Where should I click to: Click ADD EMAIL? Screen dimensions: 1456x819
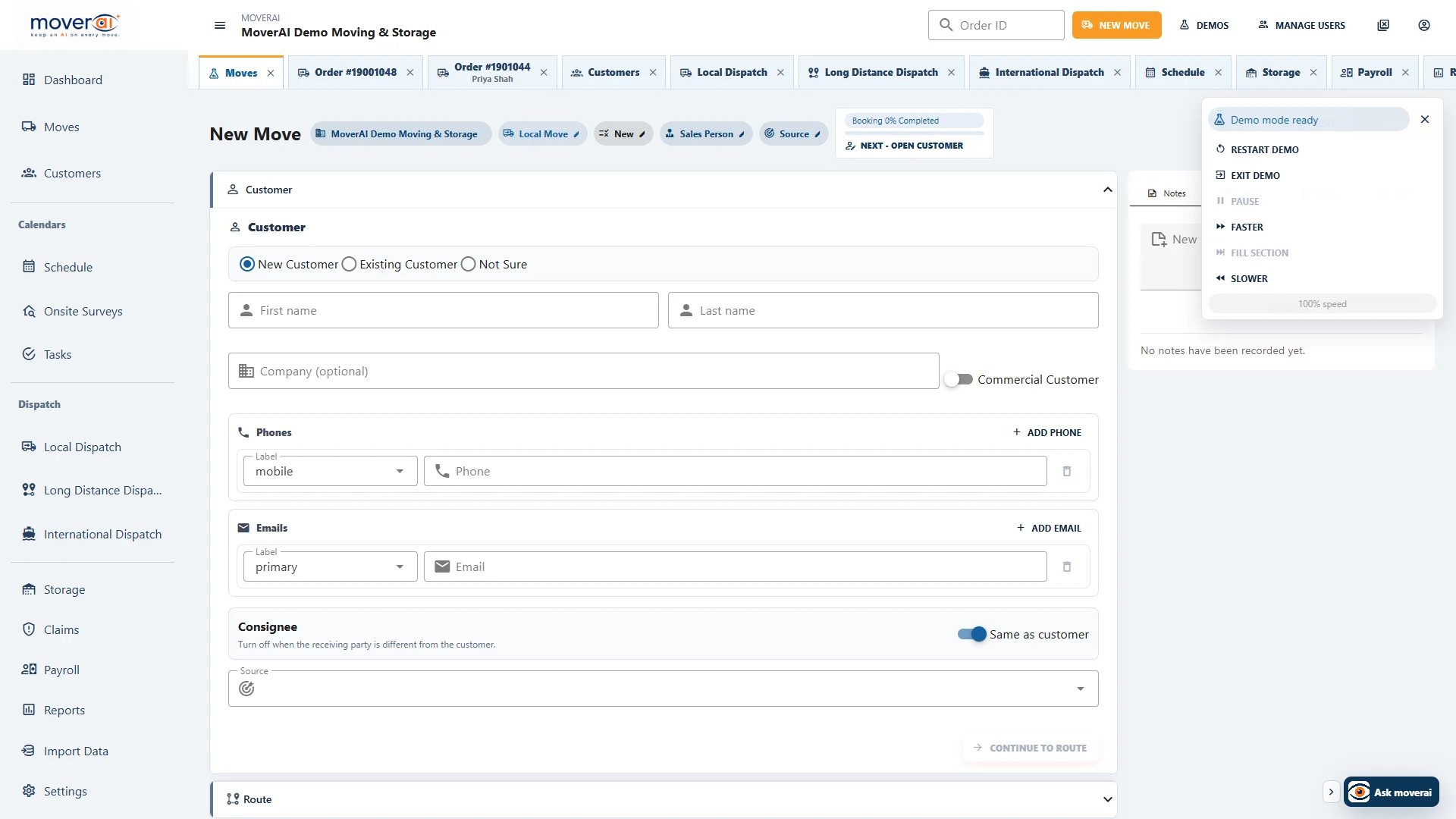pos(1050,528)
